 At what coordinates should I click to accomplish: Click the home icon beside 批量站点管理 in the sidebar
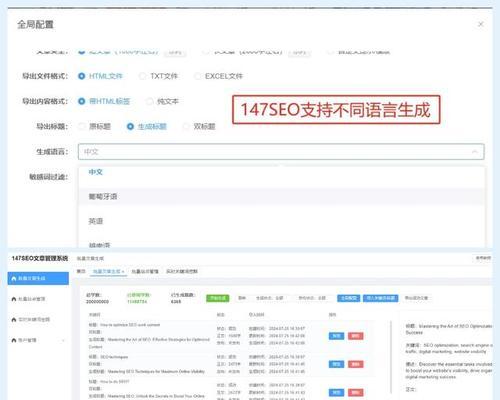[x=14, y=299]
